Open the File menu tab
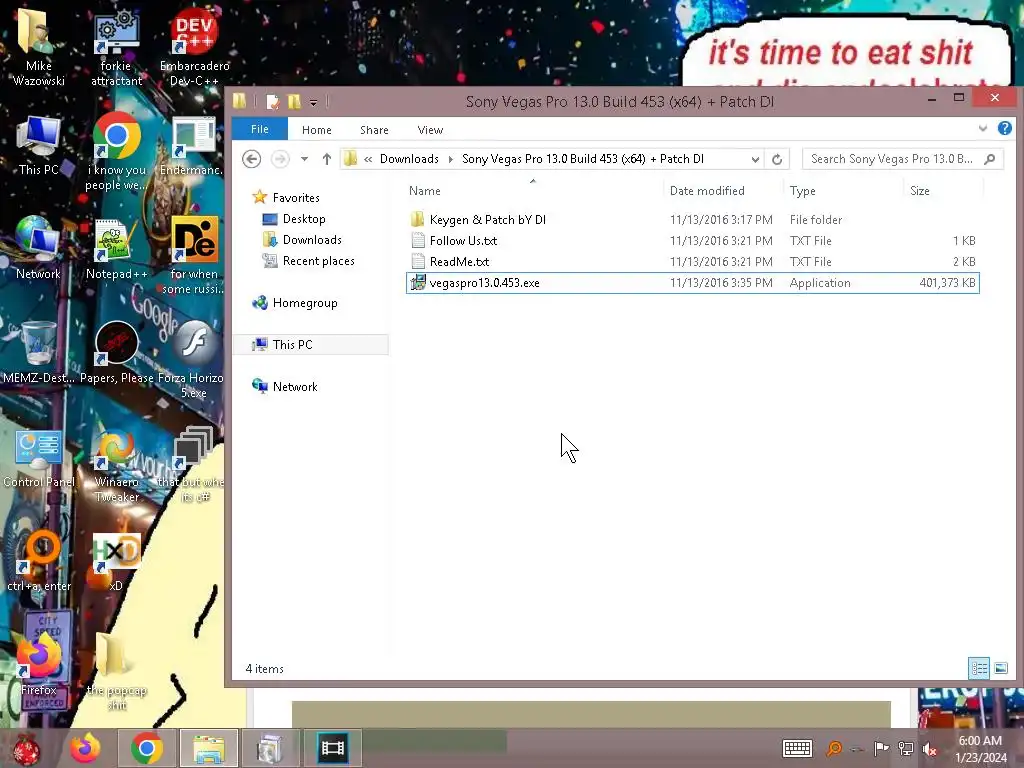Viewport: 1024px width, 768px height. tap(259, 129)
